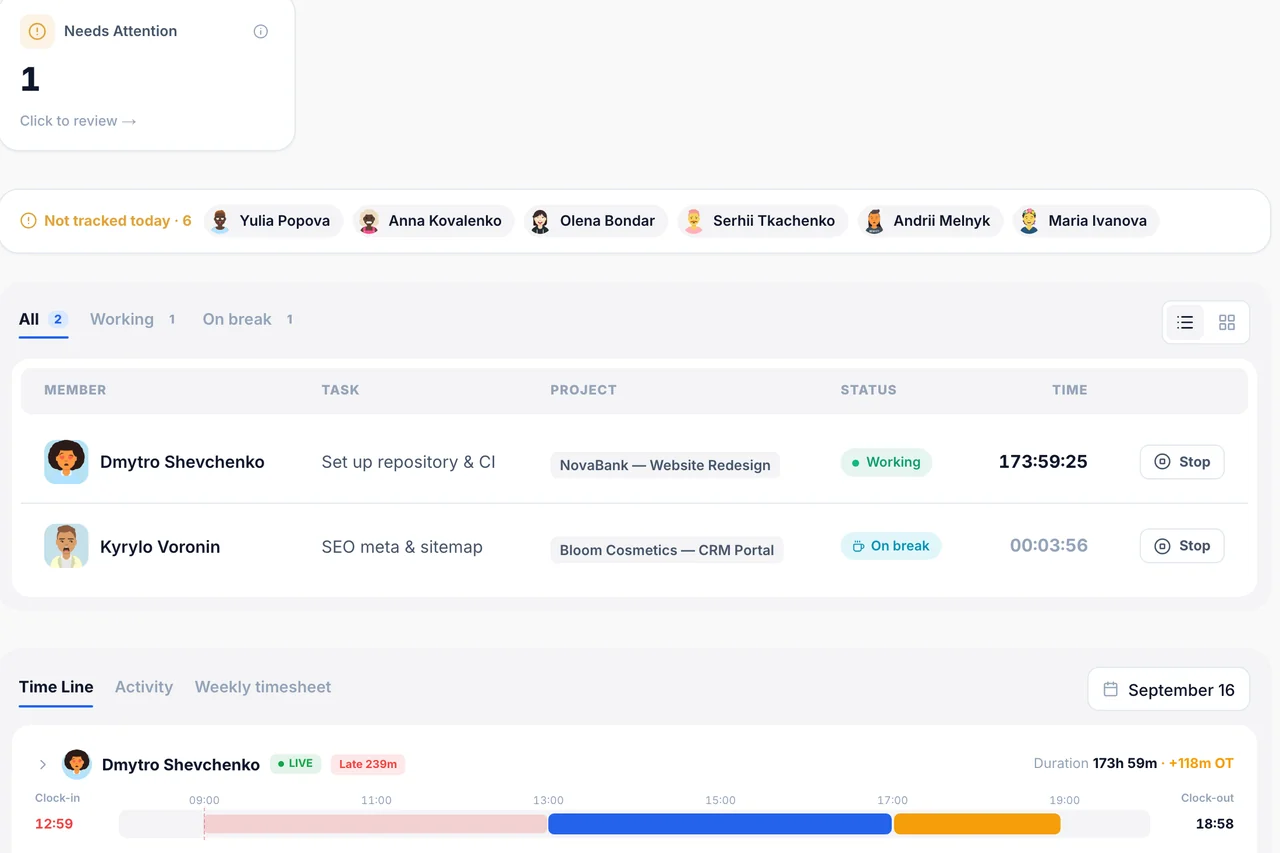This screenshot has height=853, width=1280.
Task: Click the On break status badge
Action: 891,546
